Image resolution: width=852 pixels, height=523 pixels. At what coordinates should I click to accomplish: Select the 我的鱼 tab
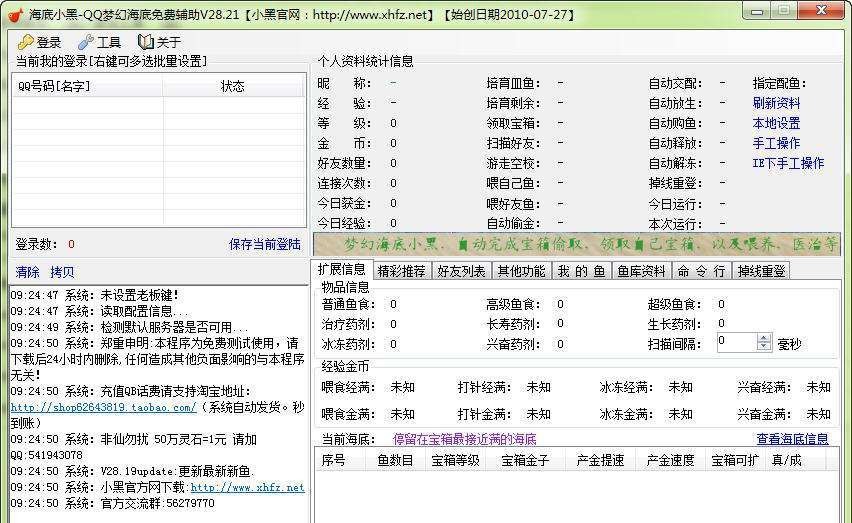coord(581,270)
